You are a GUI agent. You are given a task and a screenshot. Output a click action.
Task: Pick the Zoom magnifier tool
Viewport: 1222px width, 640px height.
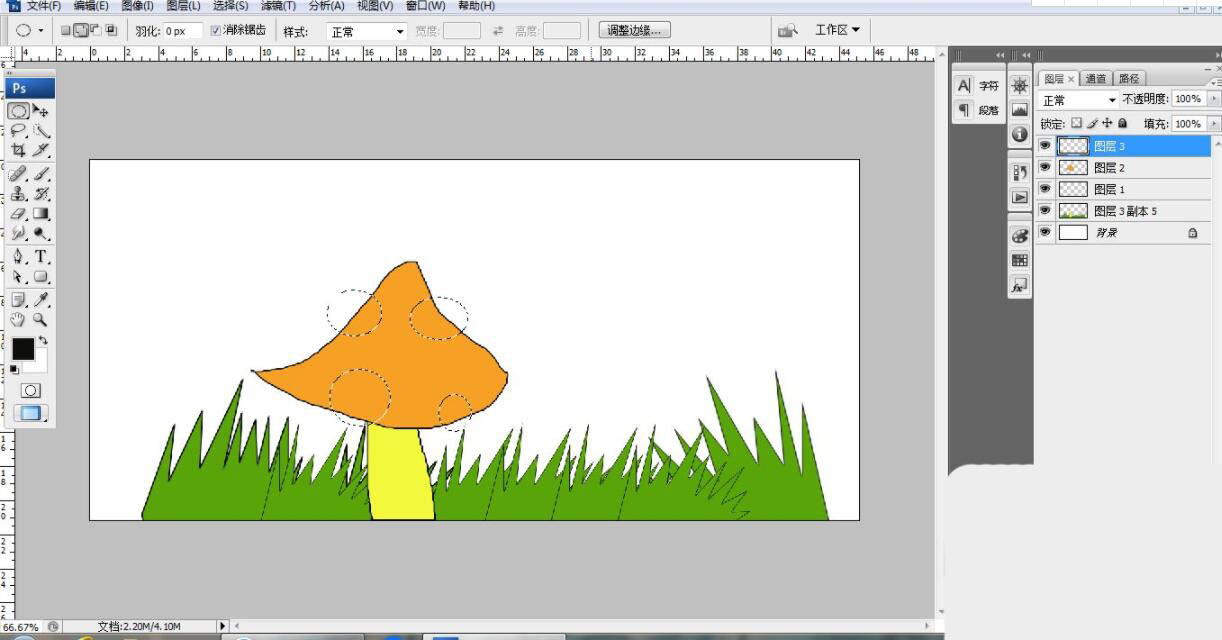[41, 320]
